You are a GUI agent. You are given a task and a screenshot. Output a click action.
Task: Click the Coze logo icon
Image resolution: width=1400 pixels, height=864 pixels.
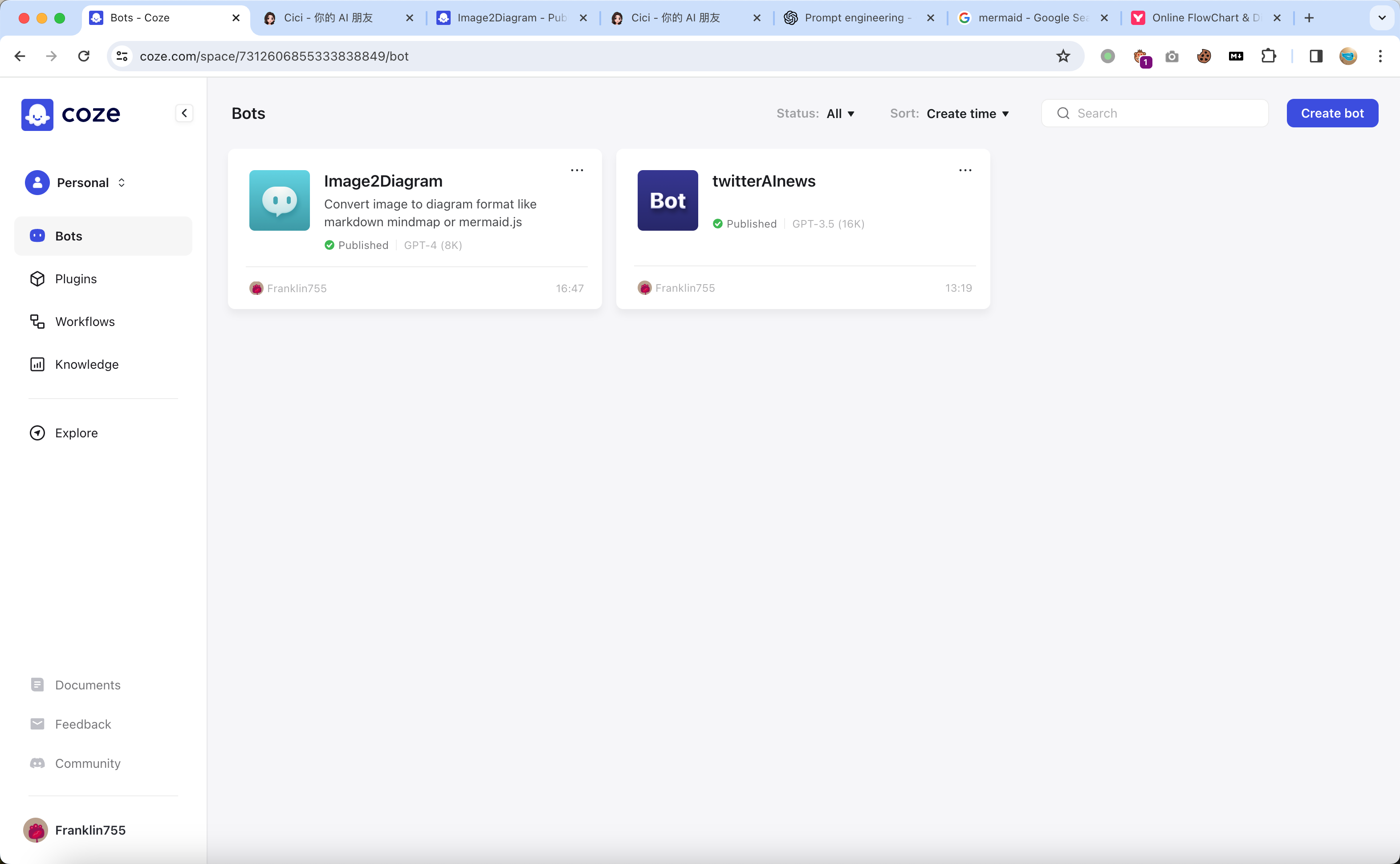coord(37,114)
